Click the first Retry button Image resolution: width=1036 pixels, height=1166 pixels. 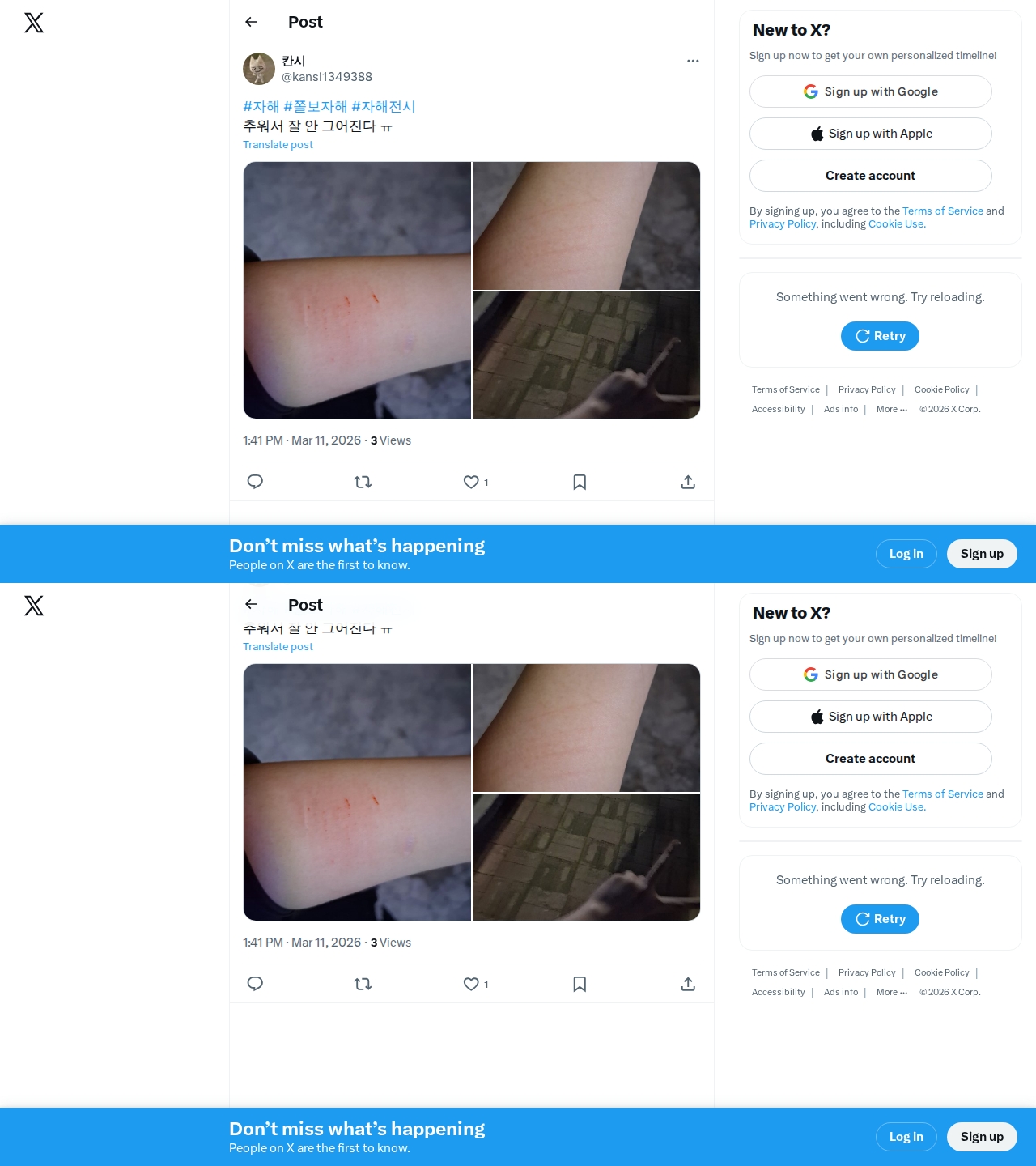point(880,336)
